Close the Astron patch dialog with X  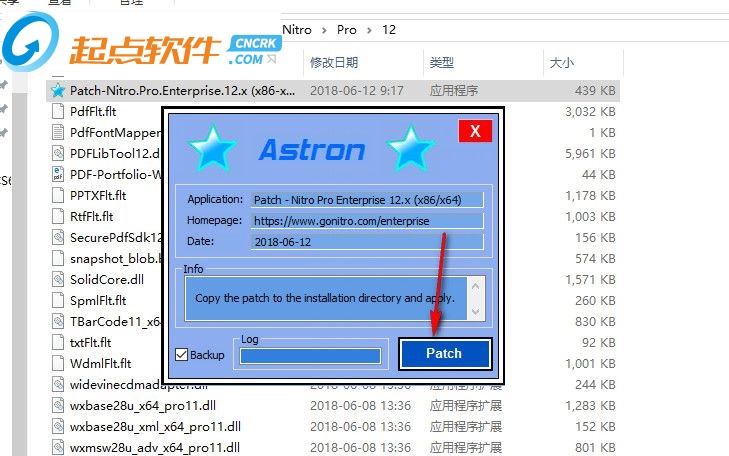475,131
